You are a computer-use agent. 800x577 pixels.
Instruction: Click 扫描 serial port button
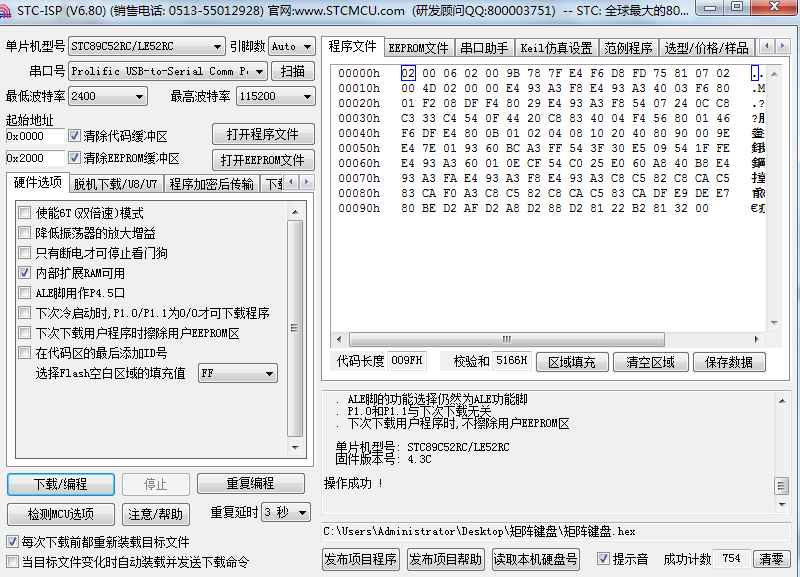coord(293,71)
